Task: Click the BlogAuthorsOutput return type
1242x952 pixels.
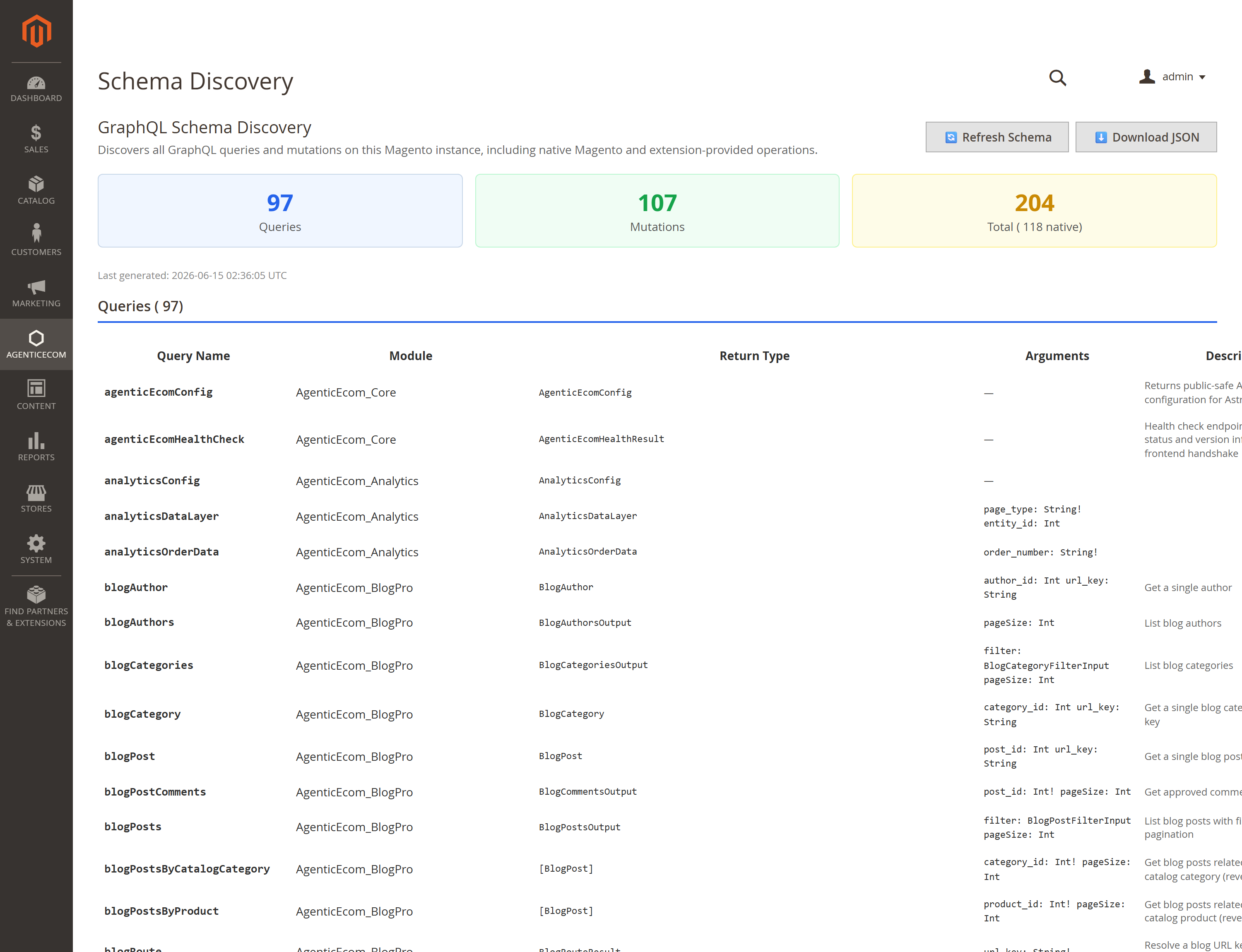Action: pyautogui.click(x=585, y=623)
